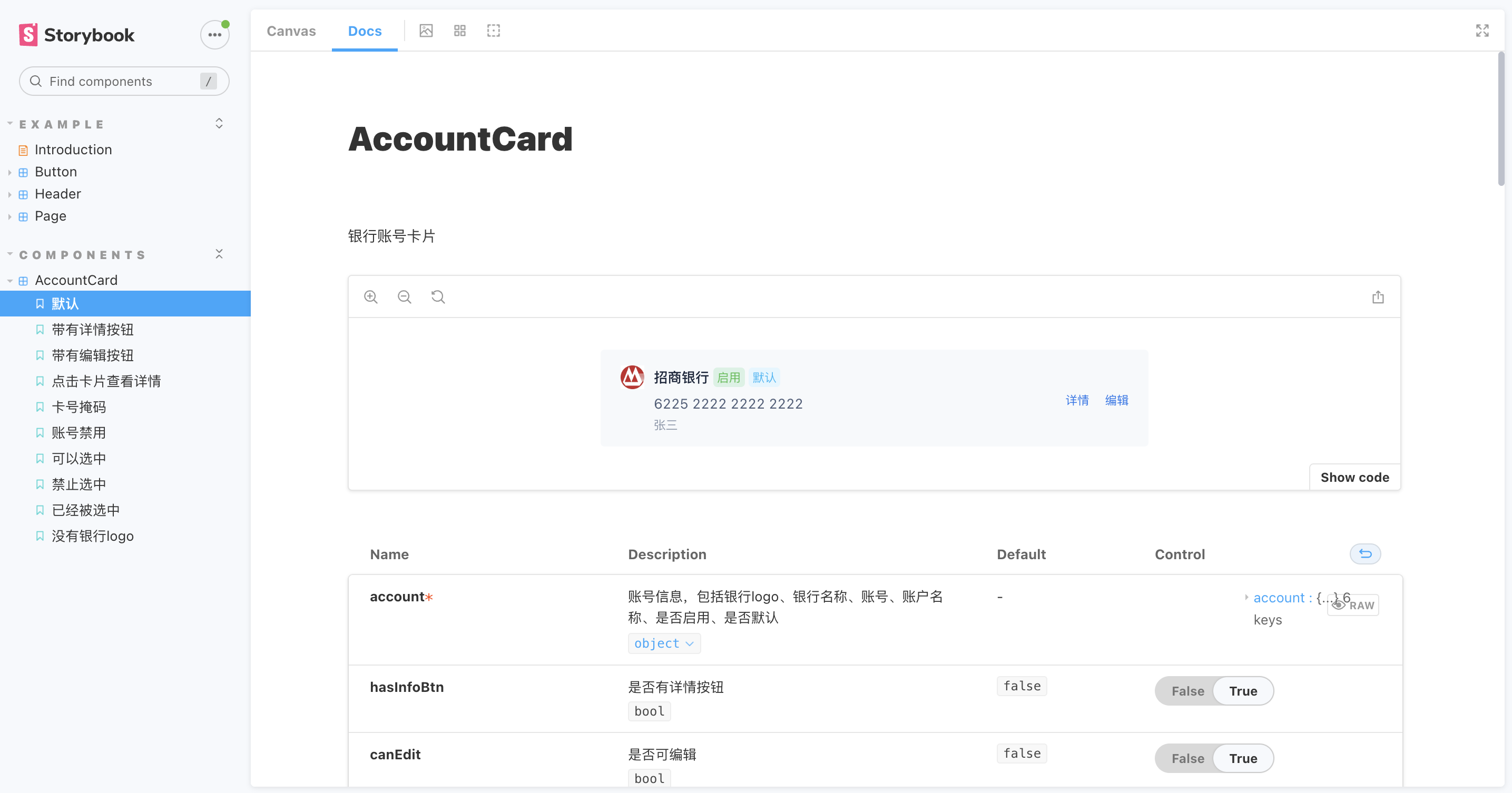Click the Storybook logo
Image resolution: width=1512 pixels, height=793 pixels.
pyautogui.click(x=77, y=35)
